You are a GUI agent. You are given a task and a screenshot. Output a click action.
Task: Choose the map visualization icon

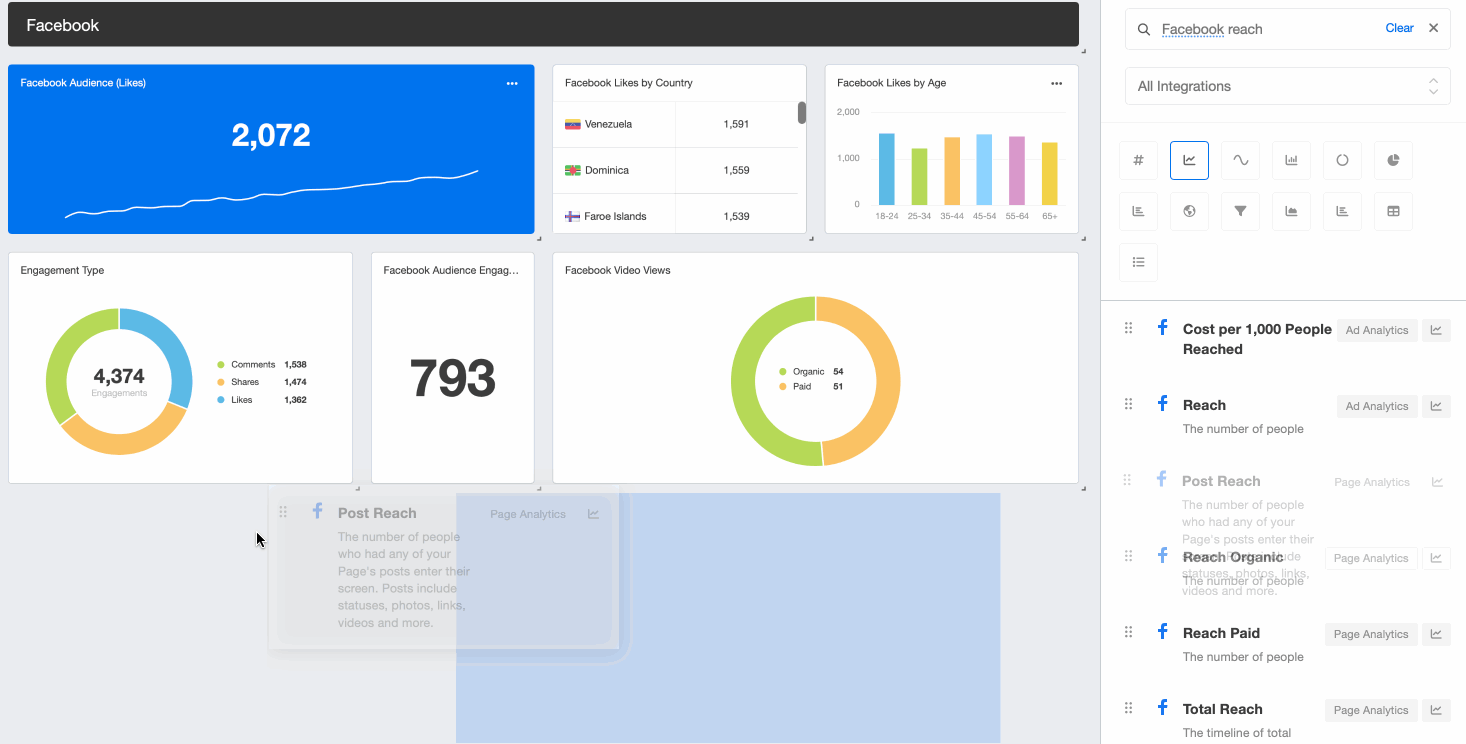point(1189,211)
